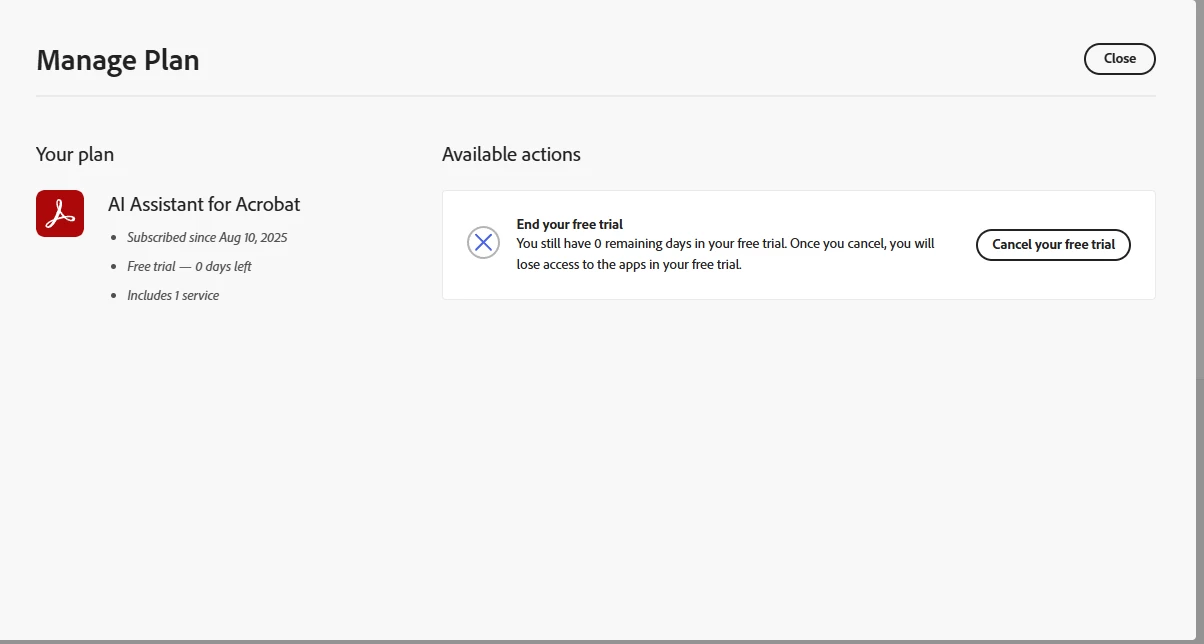
Task: Click the red Acrobat app icon
Action: [x=60, y=214]
